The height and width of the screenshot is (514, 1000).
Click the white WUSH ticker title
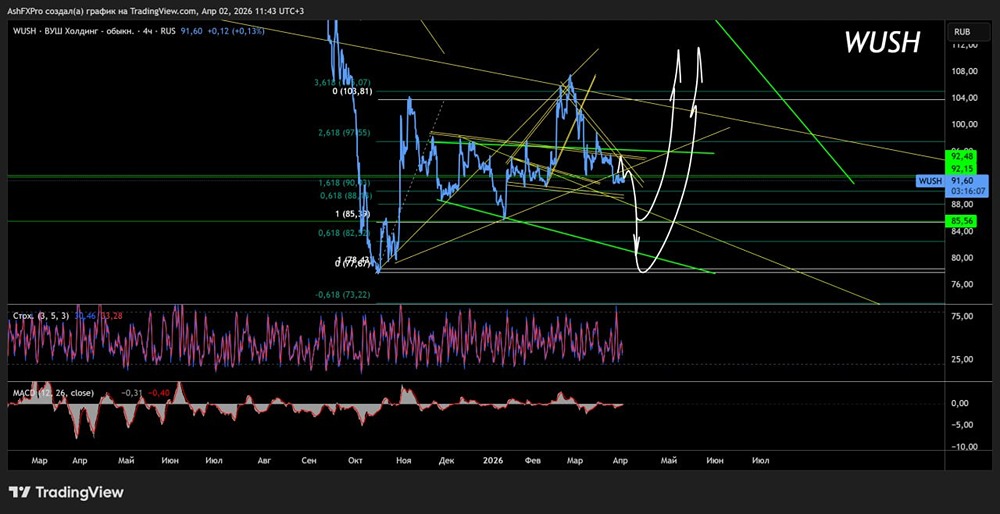click(x=882, y=42)
